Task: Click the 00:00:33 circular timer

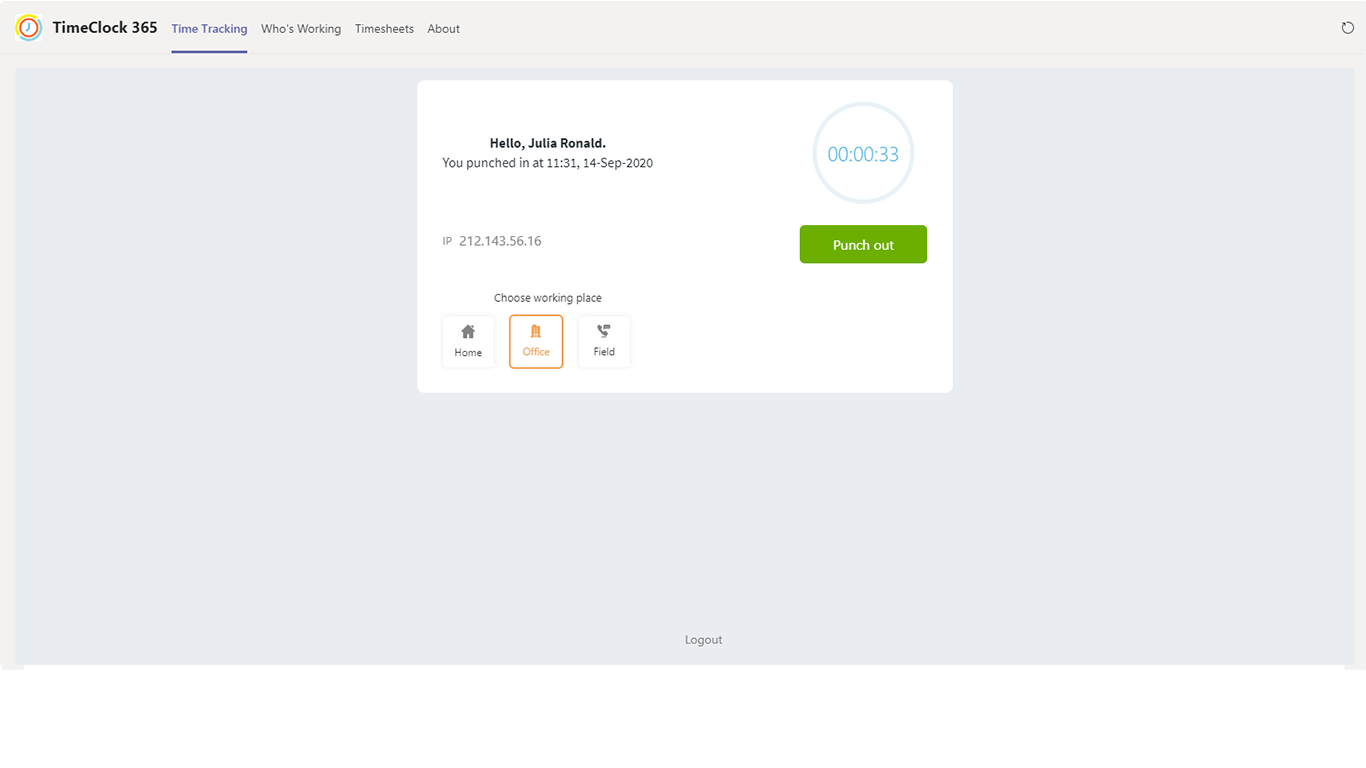Action: 863,154
